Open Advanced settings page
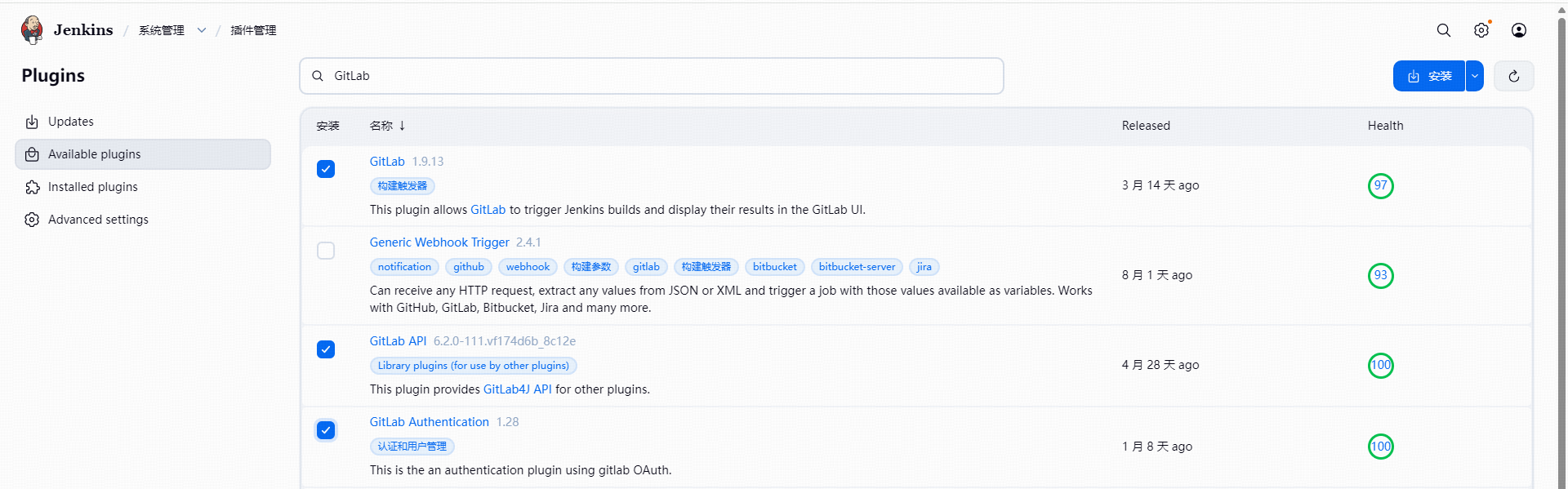The image size is (1568, 489). 143,220
